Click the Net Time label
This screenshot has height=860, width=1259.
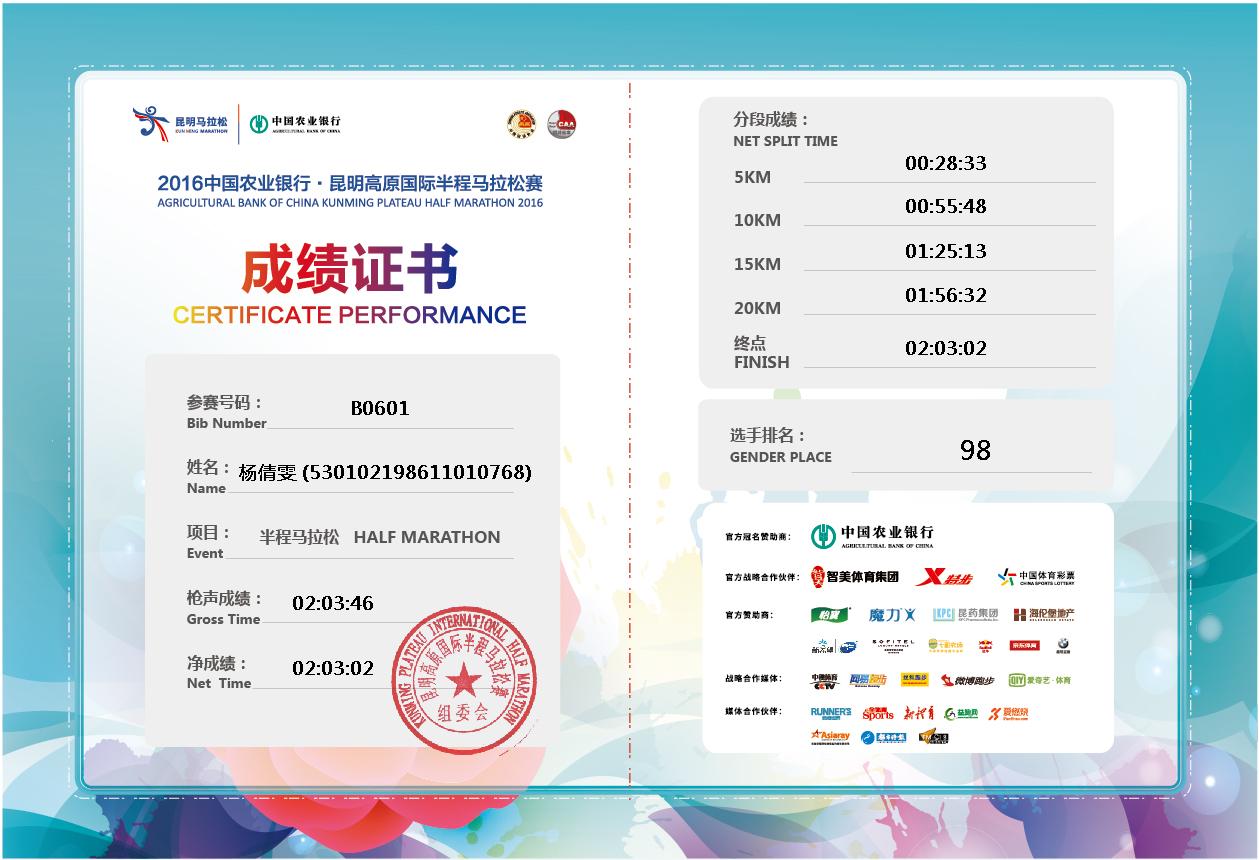point(219,683)
